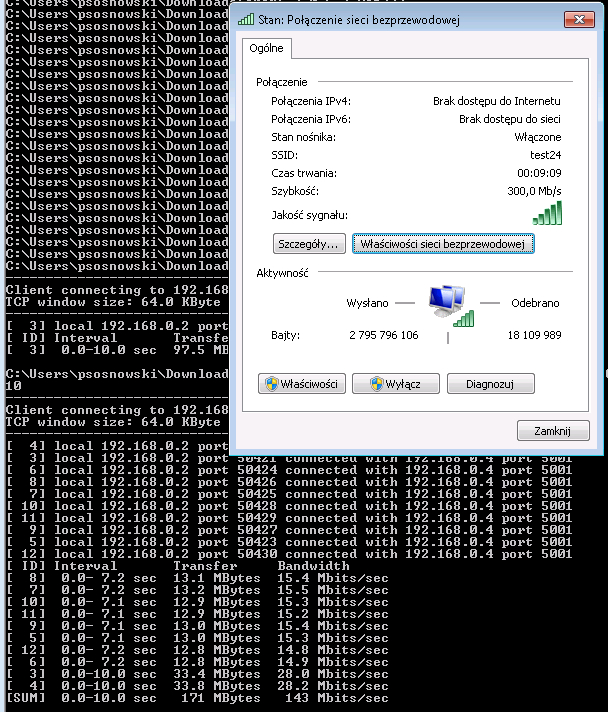Viewport: 608px width, 712px height.
Task: Click the network computers activity icon
Action: (451, 307)
